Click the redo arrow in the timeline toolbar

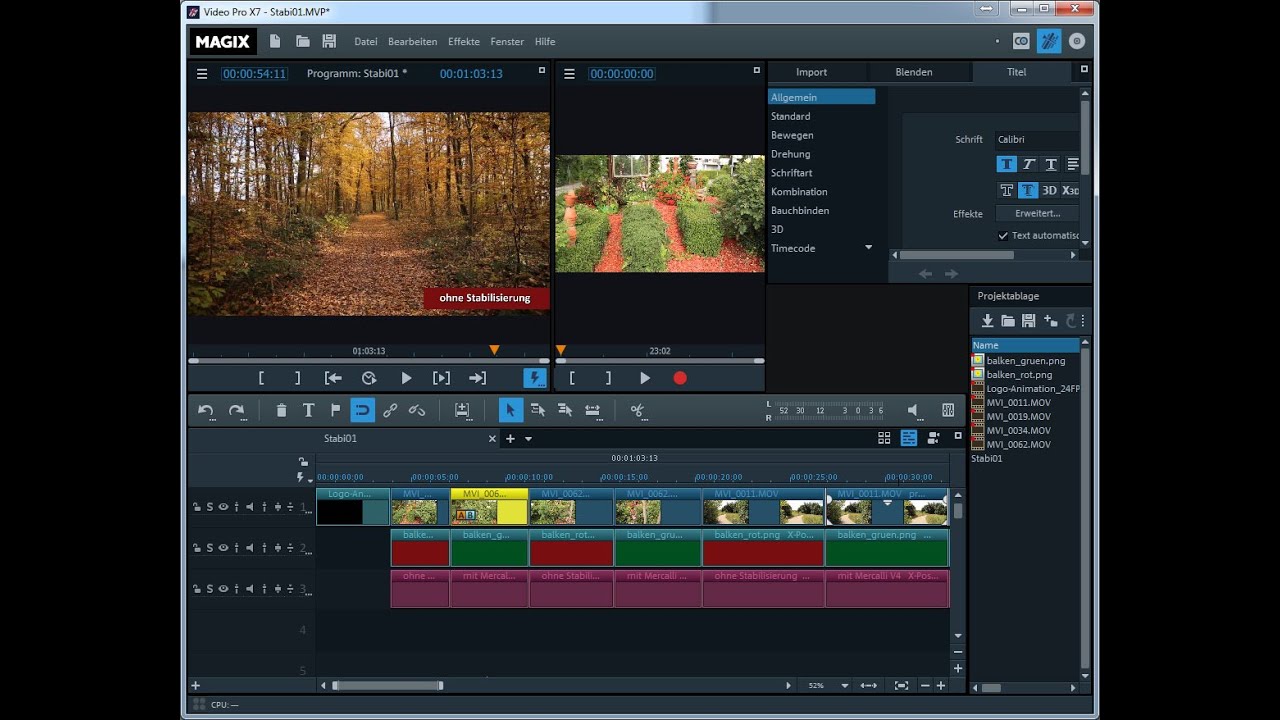237,410
